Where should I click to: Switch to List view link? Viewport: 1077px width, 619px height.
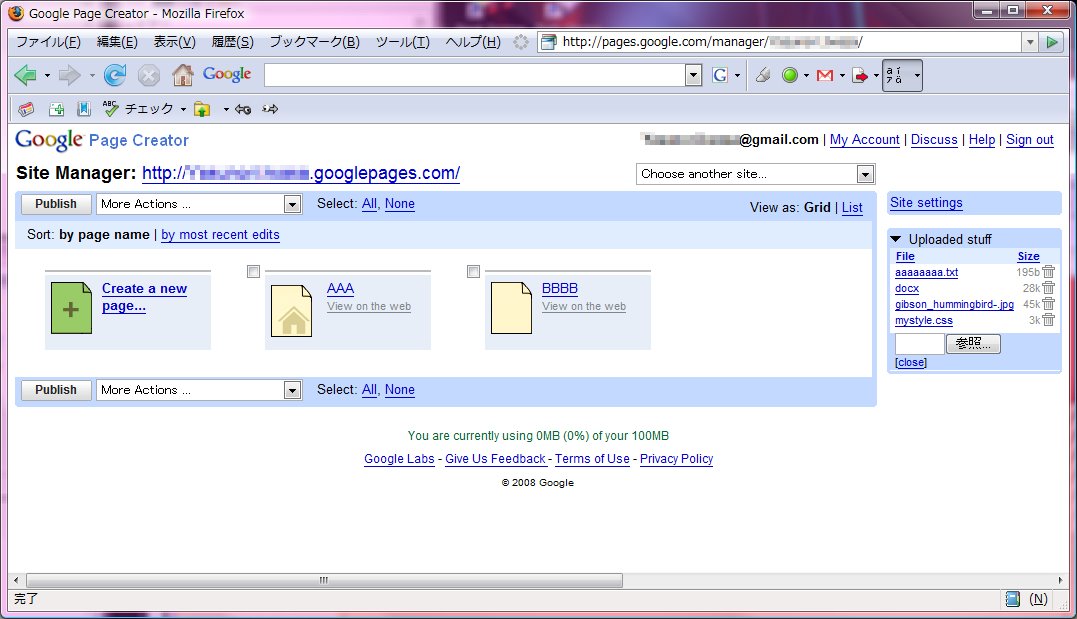click(x=852, y=207)
